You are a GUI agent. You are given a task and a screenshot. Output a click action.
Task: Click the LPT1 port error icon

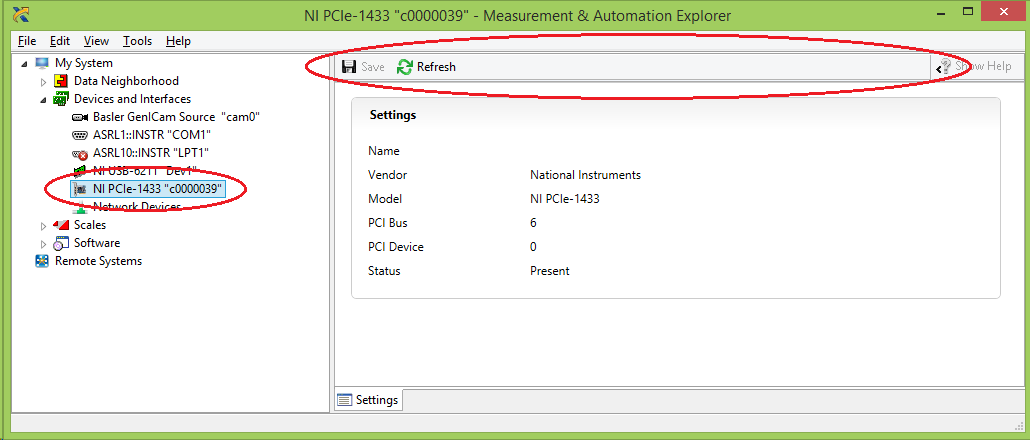pos(80,154)
